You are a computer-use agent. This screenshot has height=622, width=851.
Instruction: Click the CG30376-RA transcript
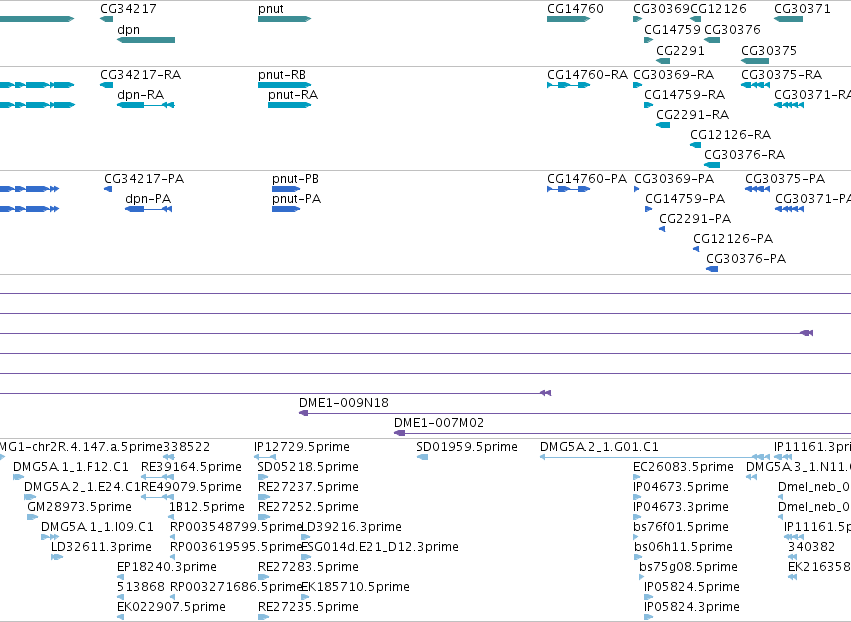tap(712, 165)
